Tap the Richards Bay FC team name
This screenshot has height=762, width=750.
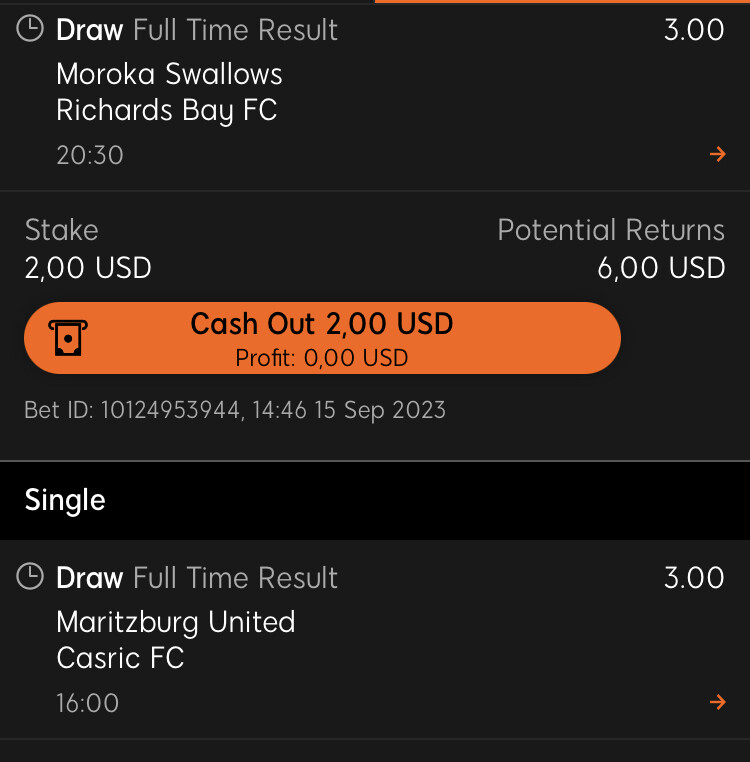pos(167,110)
